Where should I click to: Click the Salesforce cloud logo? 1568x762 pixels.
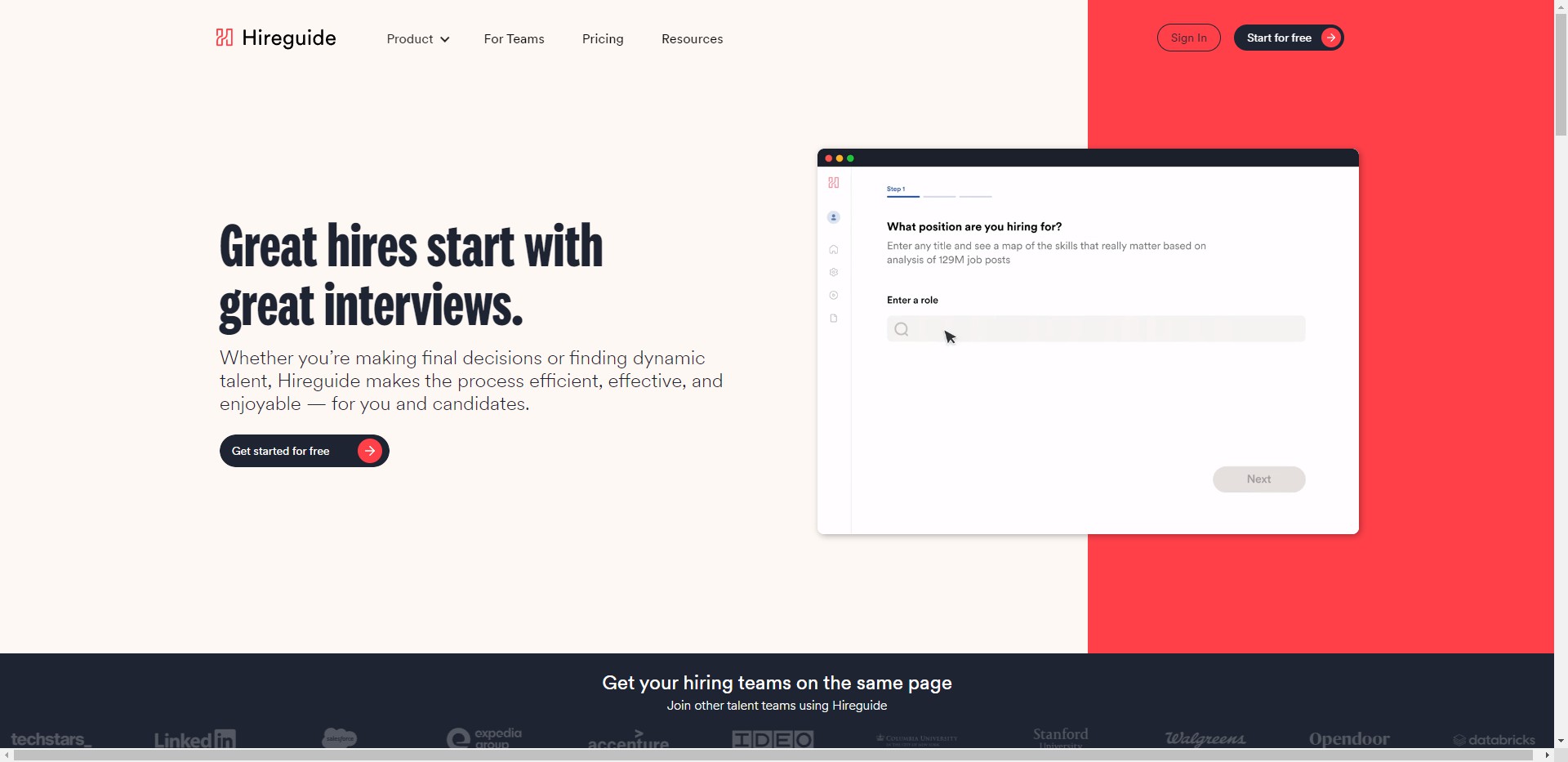click(x=339, y=737)
